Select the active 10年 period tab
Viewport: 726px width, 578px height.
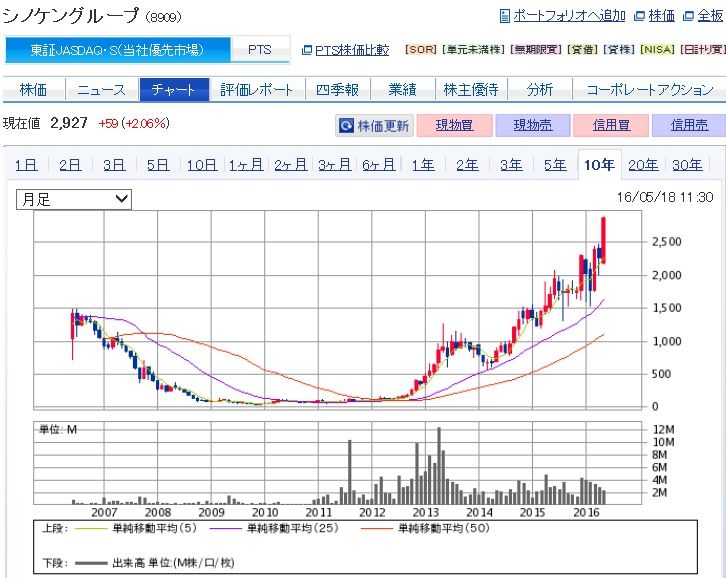pos(599,165)
